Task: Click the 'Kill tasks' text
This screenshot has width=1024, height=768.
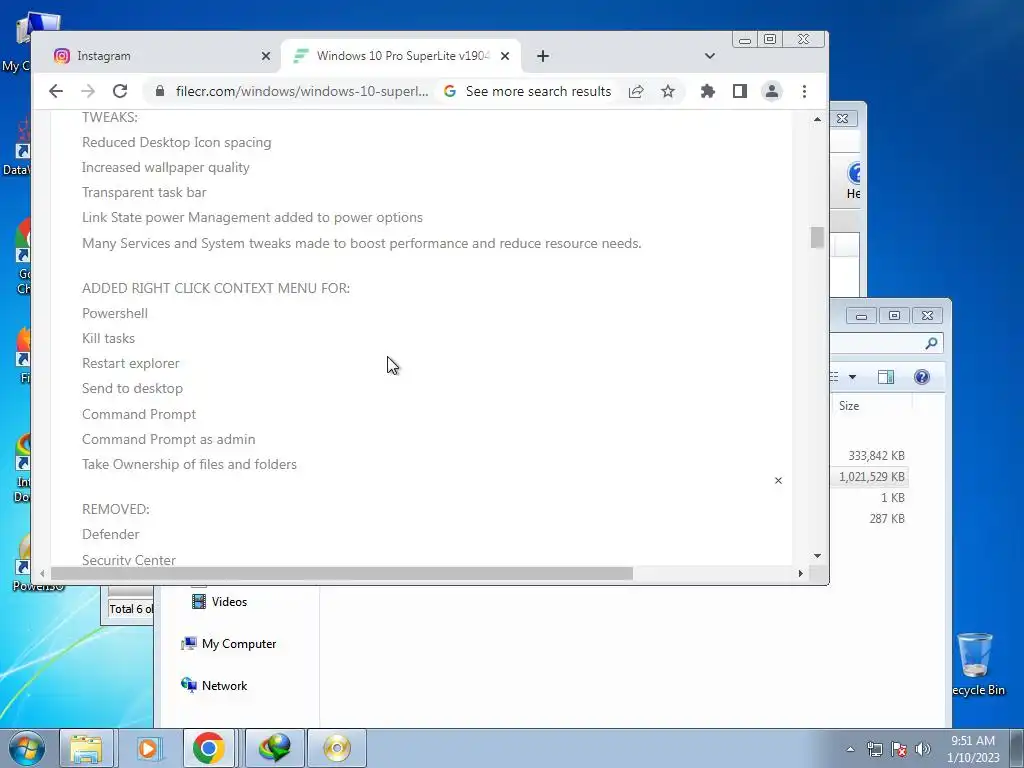Action: (x=108, y=338)
